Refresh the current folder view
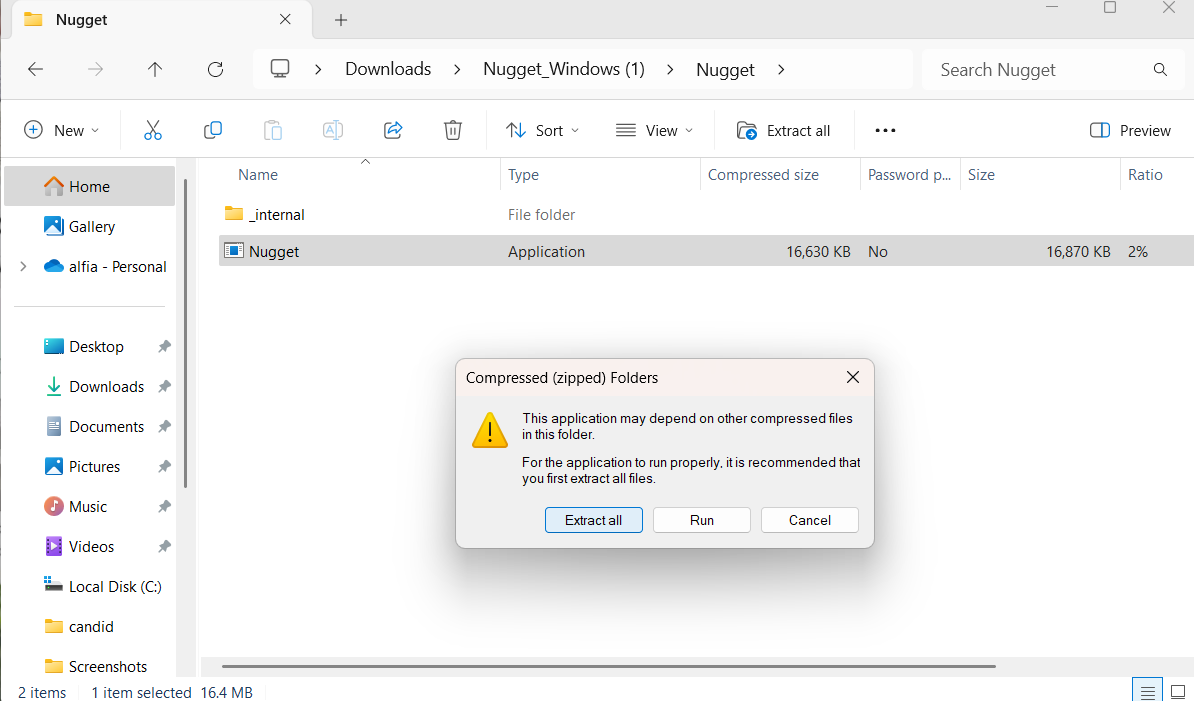1194x701 pixels. pyautogui.click(x=215, y=69)
